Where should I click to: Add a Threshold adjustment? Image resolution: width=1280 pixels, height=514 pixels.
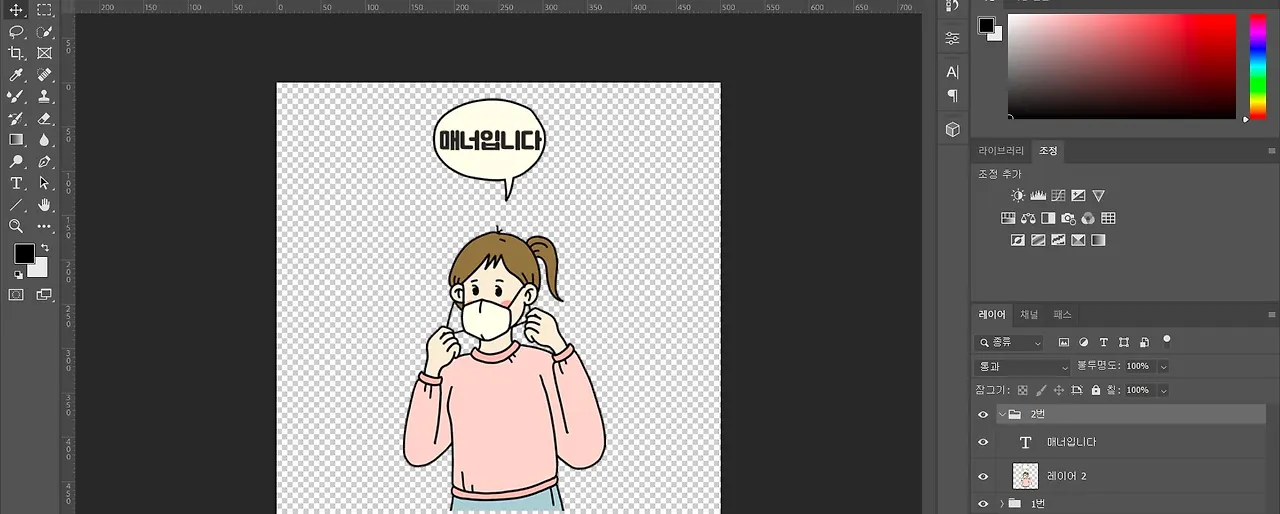point(1058,240)
